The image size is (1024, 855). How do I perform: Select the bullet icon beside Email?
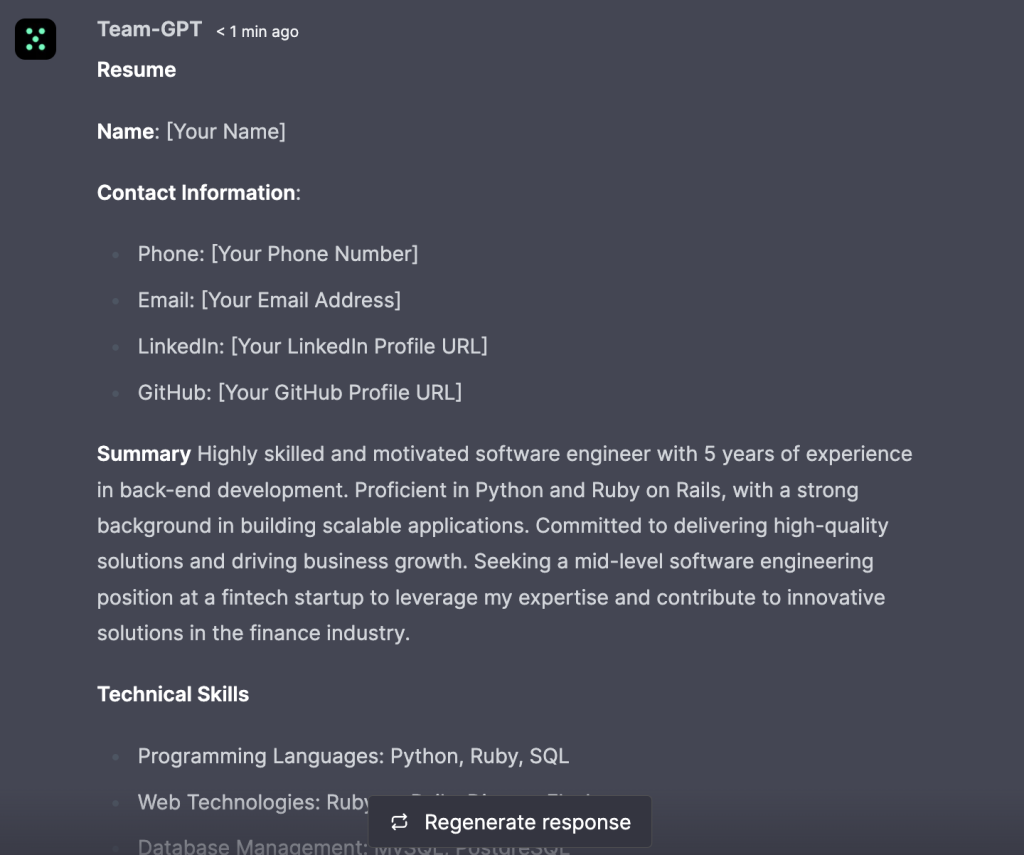pyautogui.click(x=115, y=300)
